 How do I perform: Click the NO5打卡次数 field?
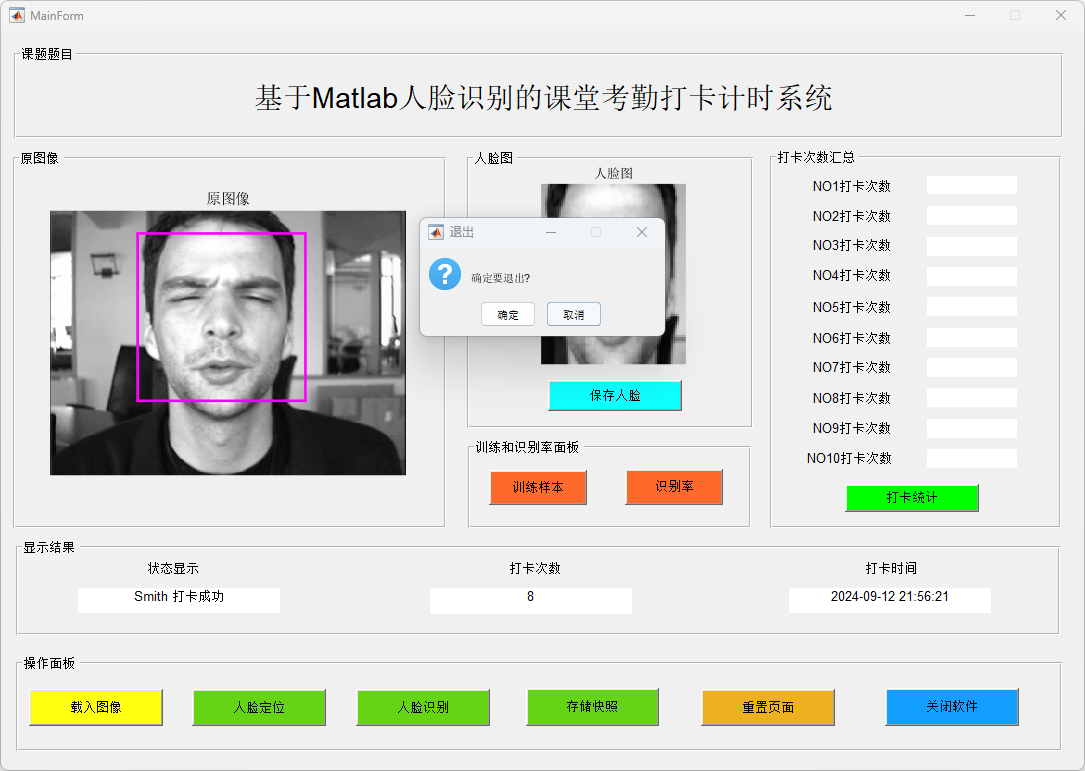(x=972, y=307)
